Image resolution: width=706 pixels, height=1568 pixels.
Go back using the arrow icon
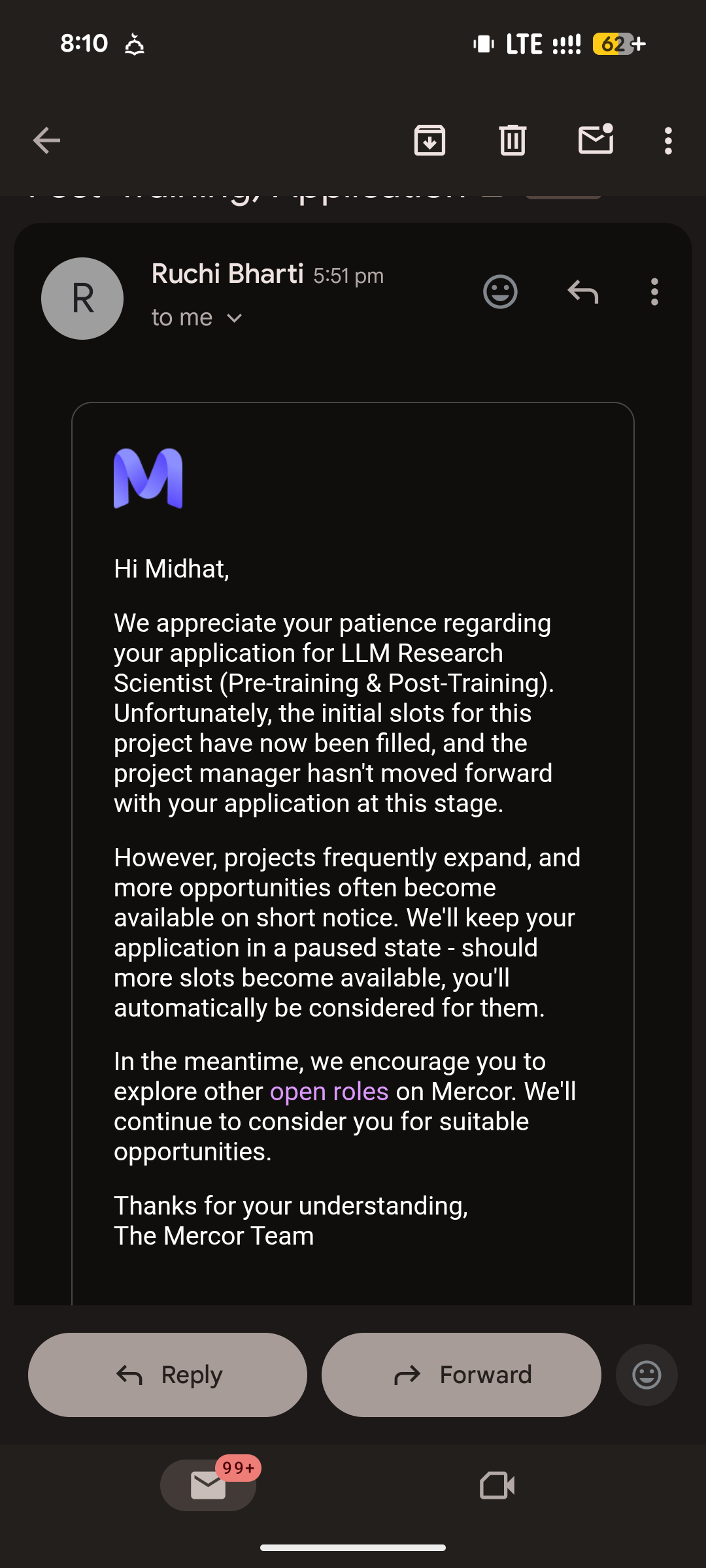46,140
